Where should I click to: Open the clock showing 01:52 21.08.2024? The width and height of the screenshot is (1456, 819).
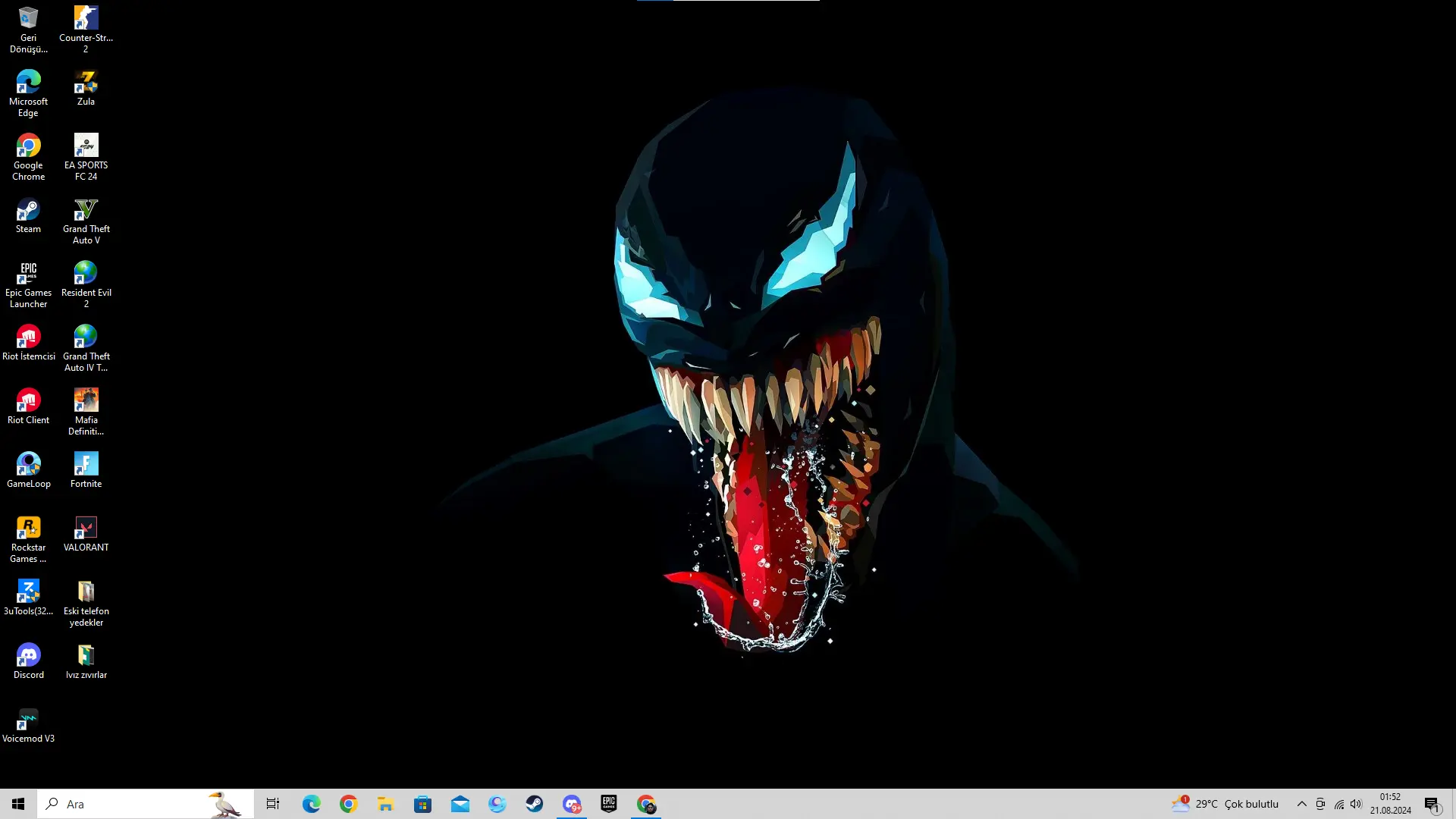point(1390,804)
